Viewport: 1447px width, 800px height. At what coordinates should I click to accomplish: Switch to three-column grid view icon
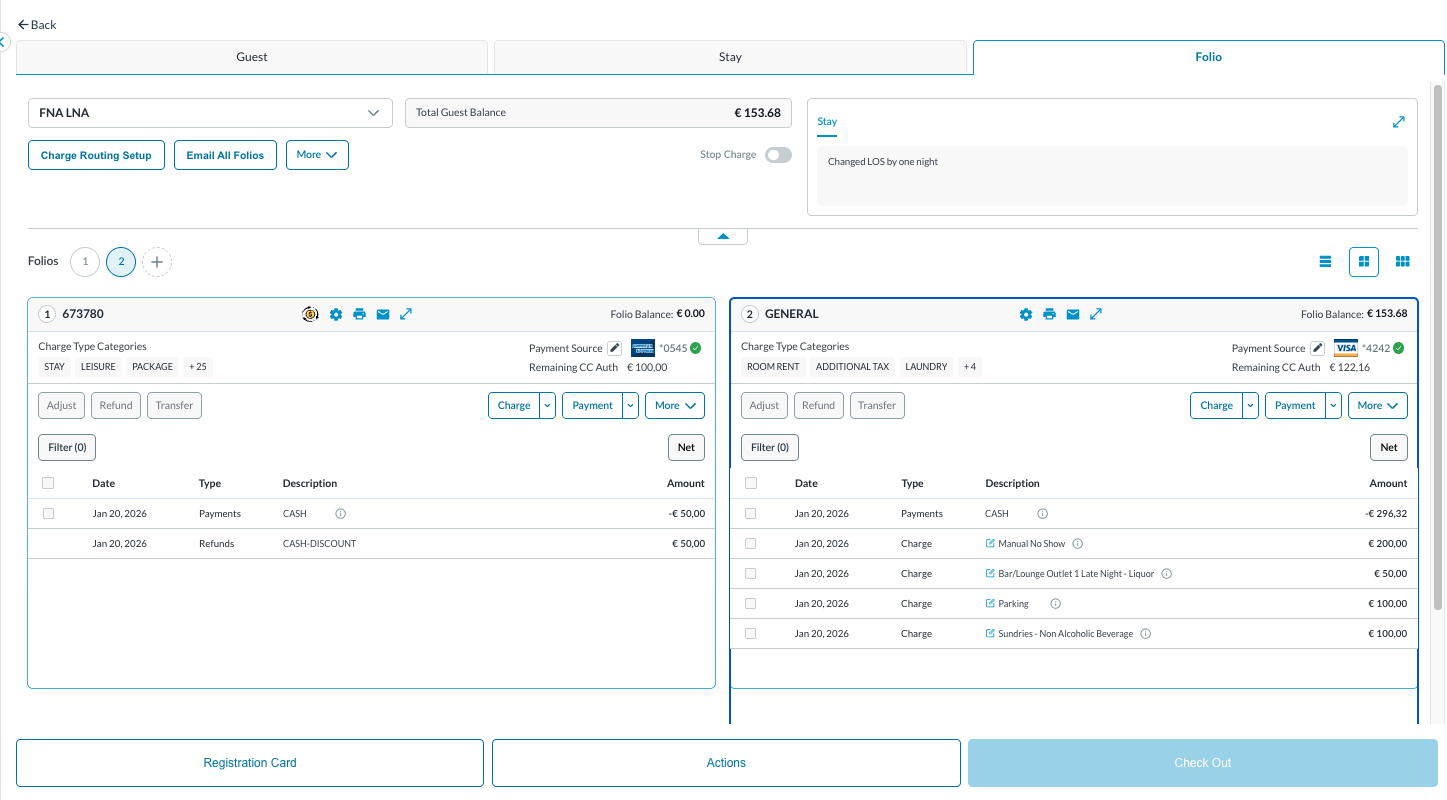pyautogui.click(x=1403, y=262)
